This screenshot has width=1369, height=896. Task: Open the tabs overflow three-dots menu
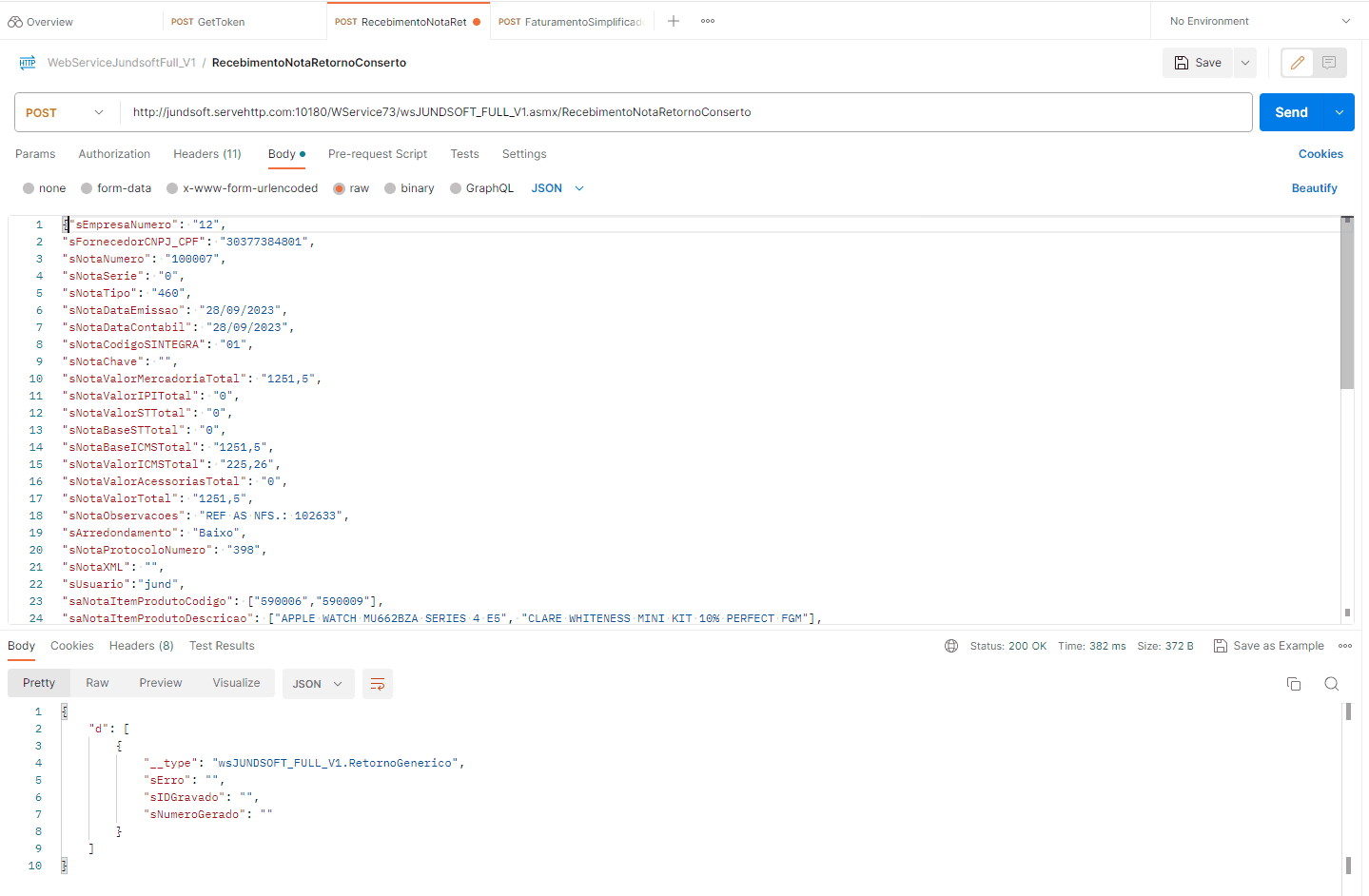[708, 21]
